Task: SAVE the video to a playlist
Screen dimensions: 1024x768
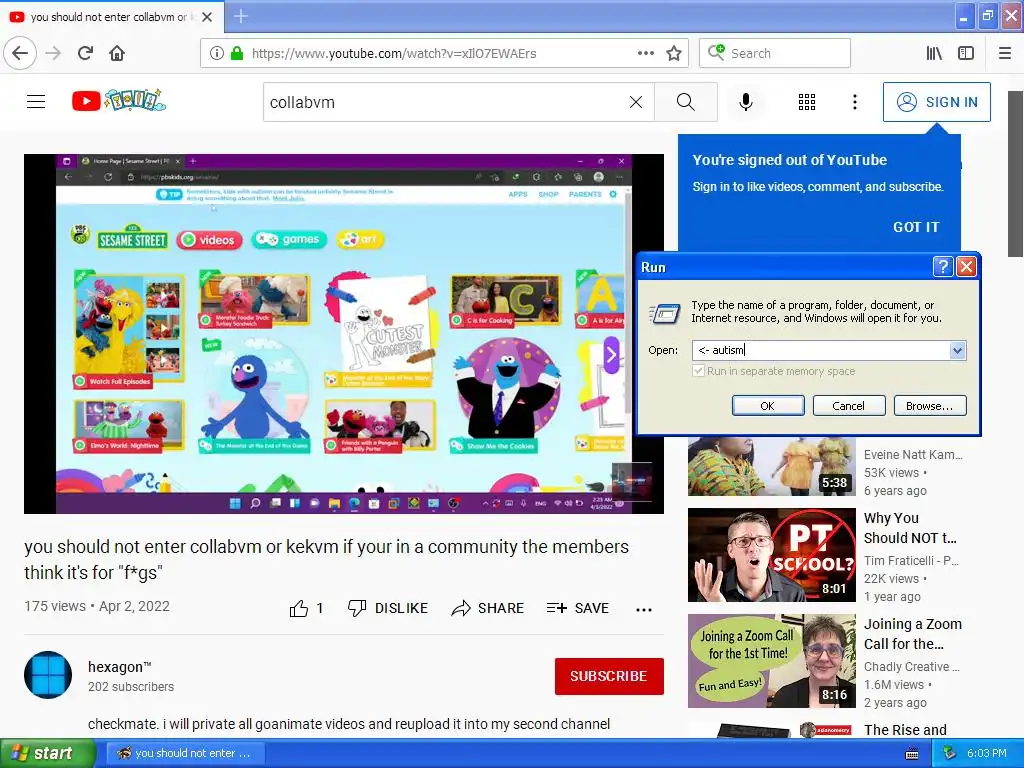Action: pyautogui.click(x=577, y=608)
